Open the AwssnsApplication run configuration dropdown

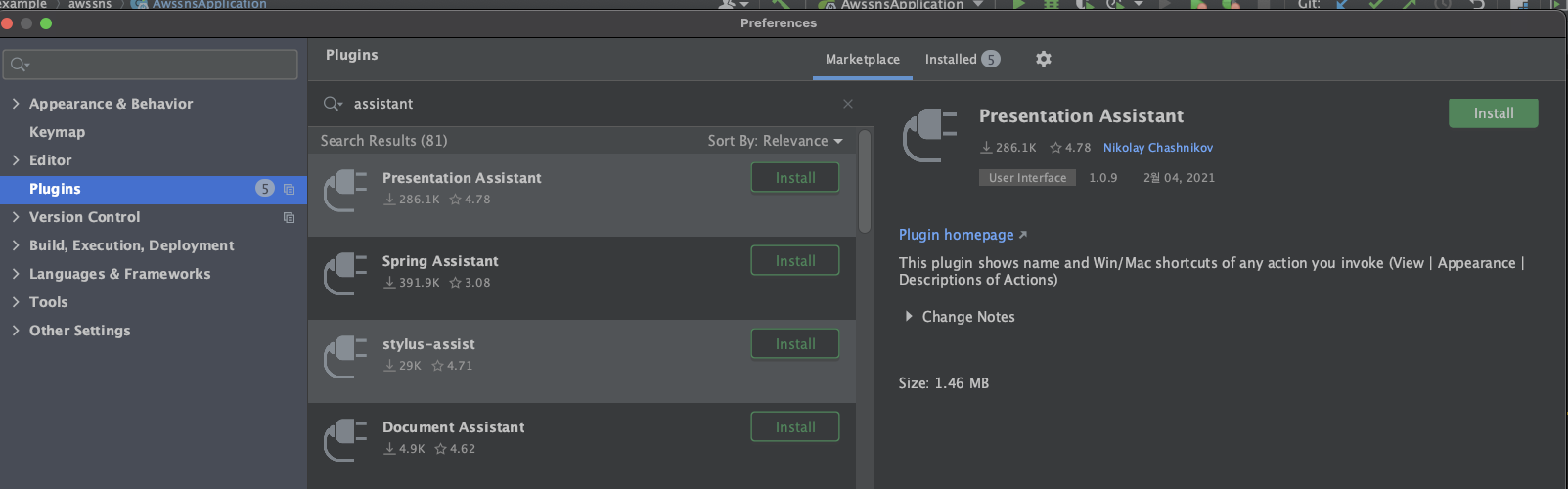(899, 5)
